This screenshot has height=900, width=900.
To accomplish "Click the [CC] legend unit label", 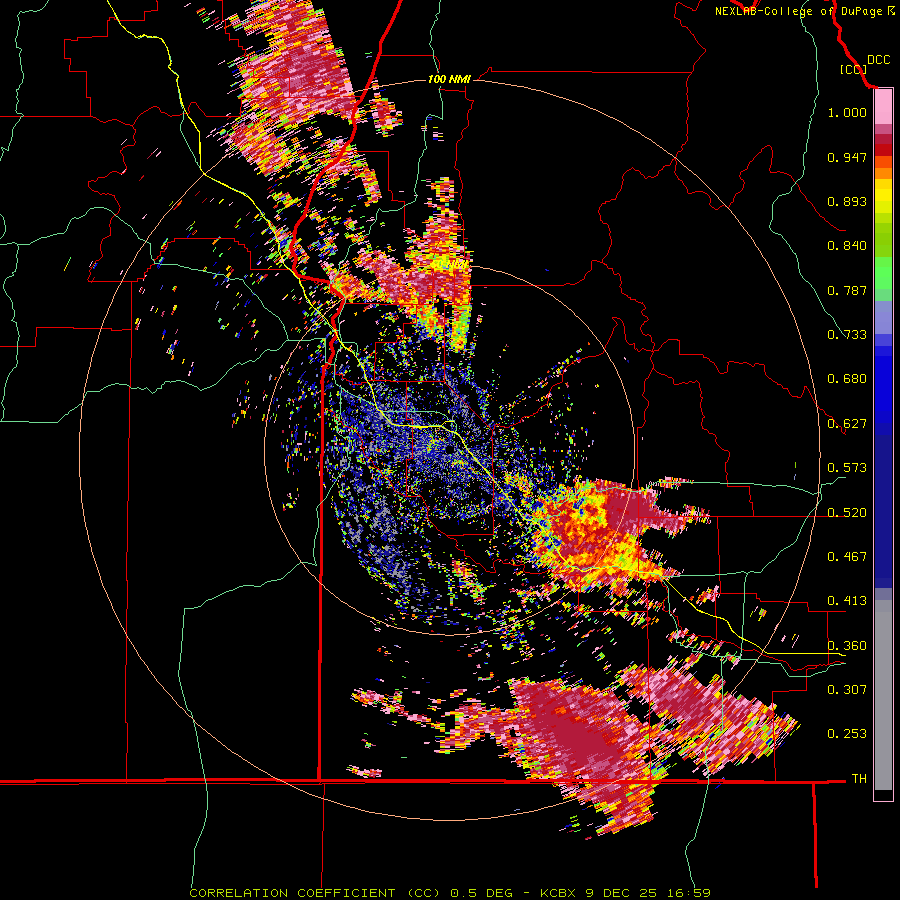I will [853, 69].
